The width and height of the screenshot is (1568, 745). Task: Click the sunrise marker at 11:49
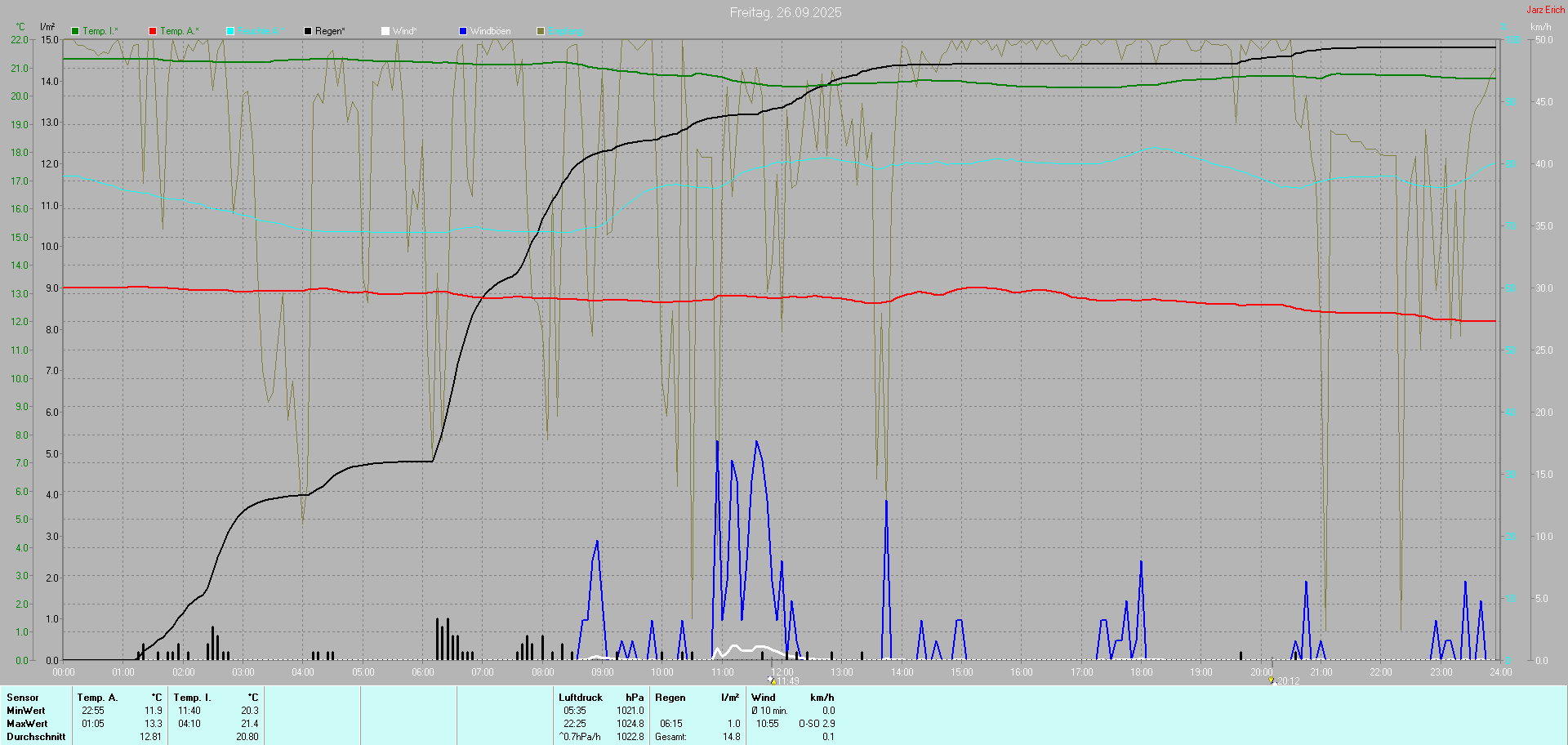click(772, 680)
